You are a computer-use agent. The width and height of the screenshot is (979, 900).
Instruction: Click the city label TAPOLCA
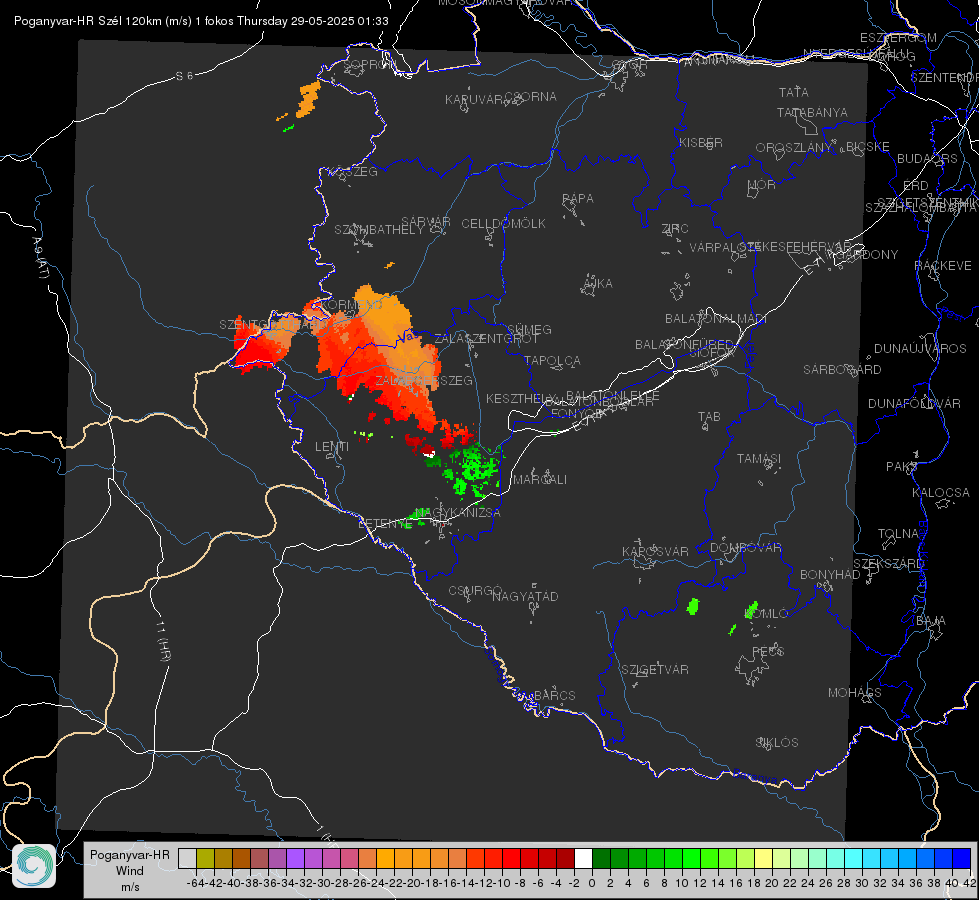(552, 361)
